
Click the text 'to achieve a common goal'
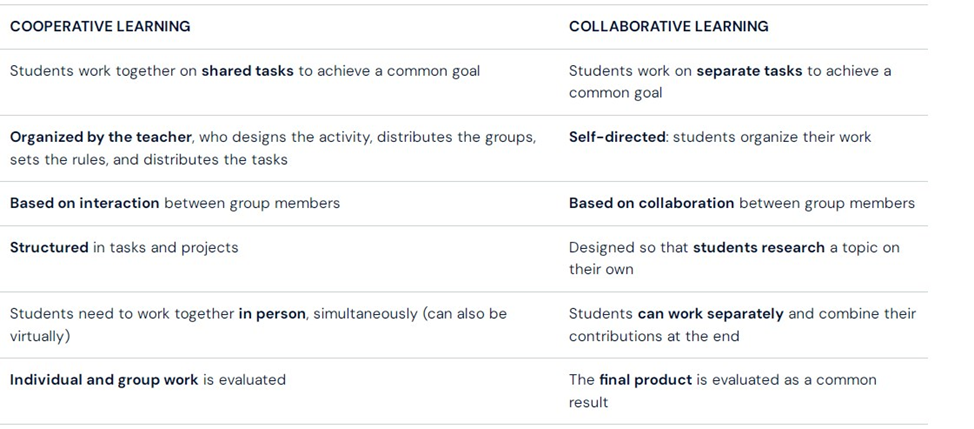pos(389,71)
